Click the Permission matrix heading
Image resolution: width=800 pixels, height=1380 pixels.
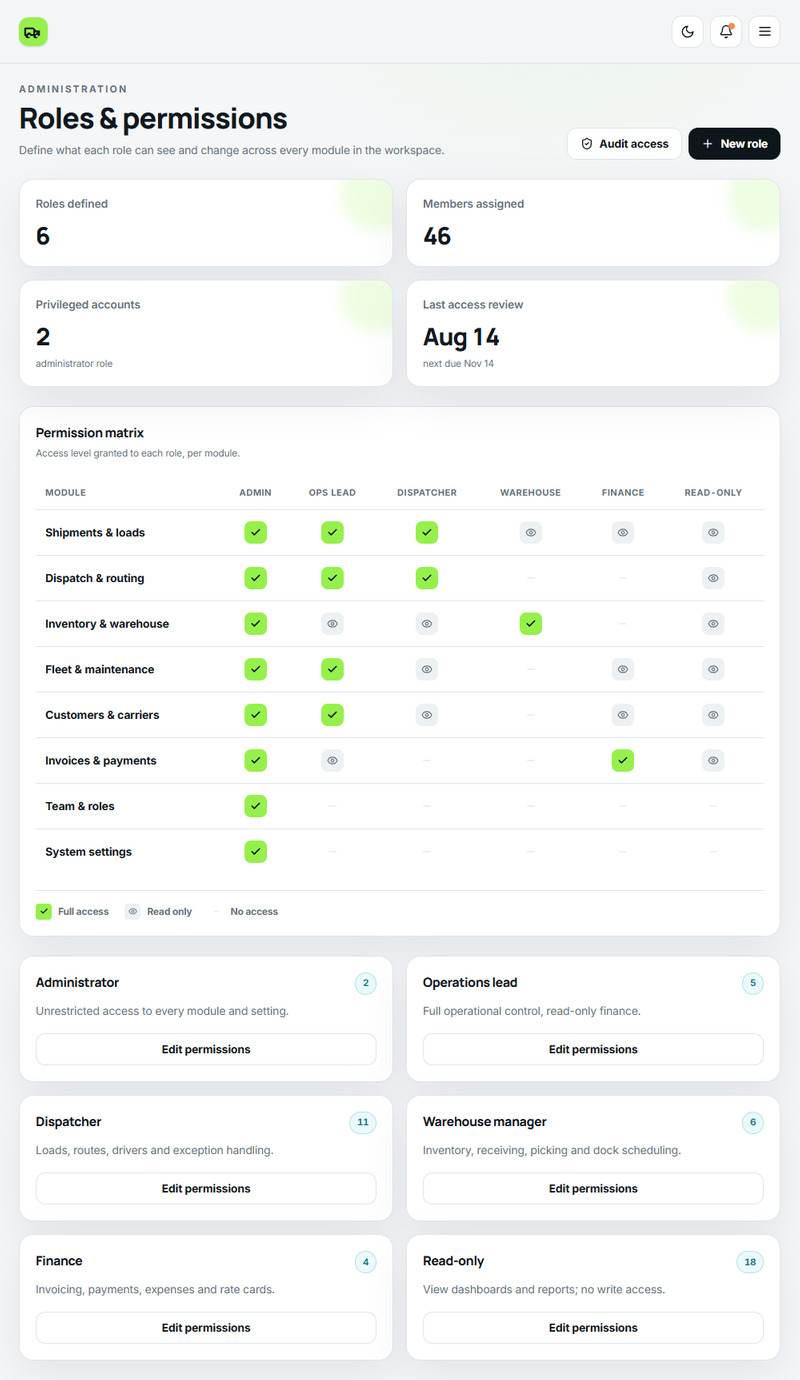90,433
